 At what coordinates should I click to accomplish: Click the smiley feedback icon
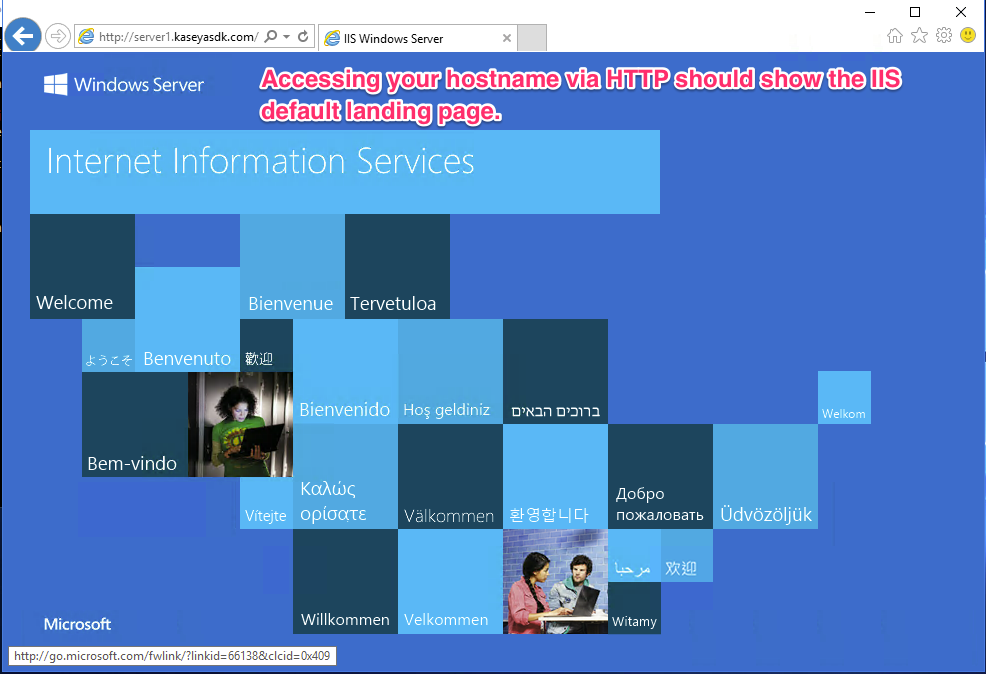click(x=968, y=35)
